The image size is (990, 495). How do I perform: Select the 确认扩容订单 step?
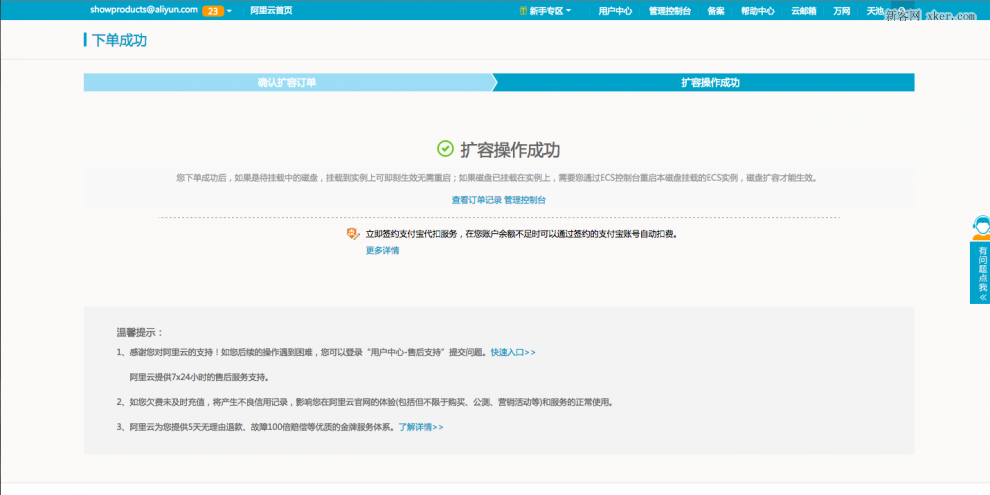[x=287, y=82]
